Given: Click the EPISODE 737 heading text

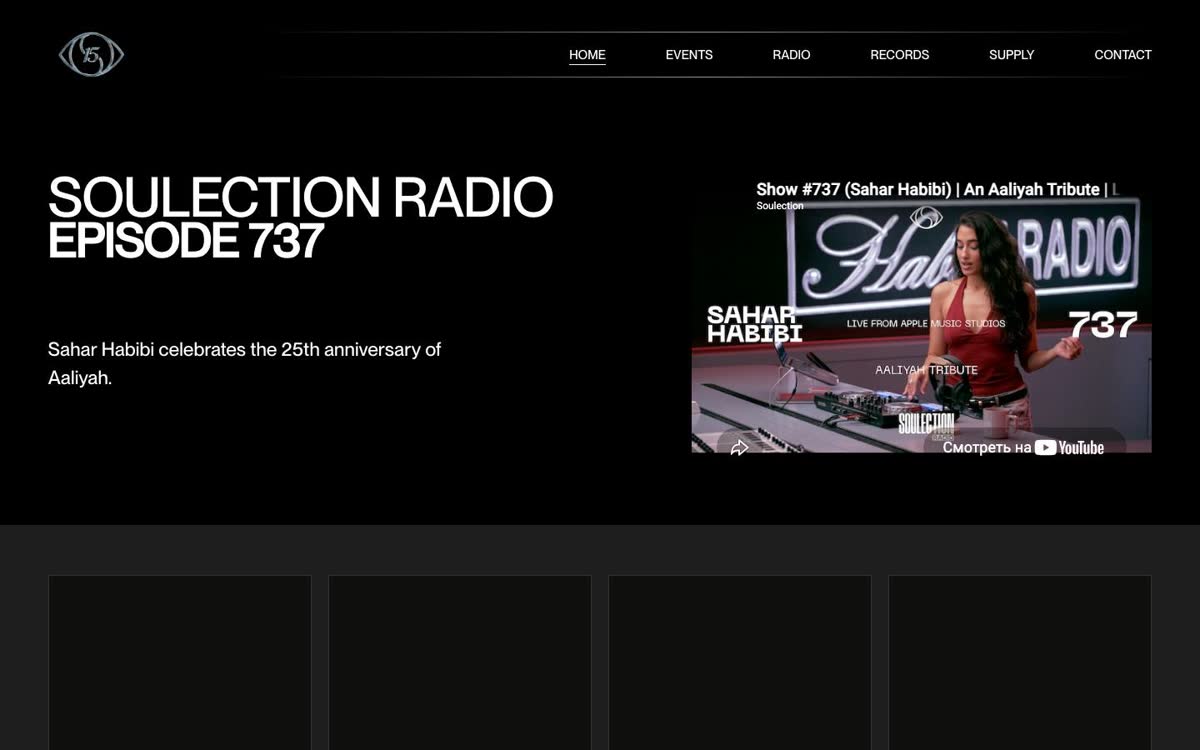Looking at the screenshot, I should click(x=186, y=241).
